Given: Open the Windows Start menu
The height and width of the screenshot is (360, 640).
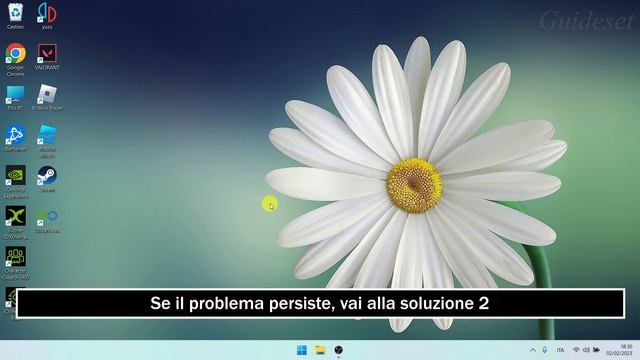Looking at the screenshot, I should click(x=302, y=350).
